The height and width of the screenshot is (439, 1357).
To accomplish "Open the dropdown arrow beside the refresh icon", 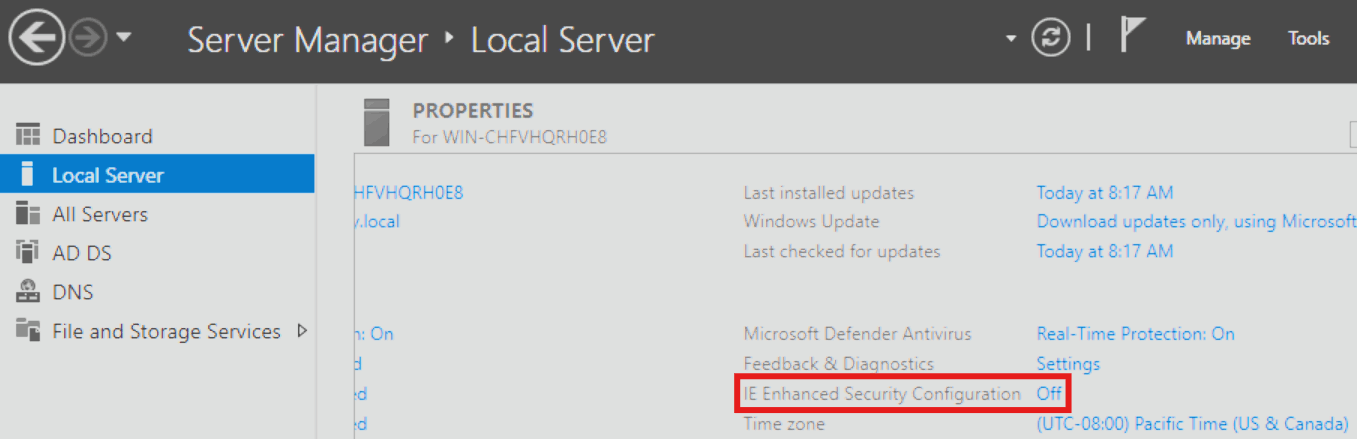I will (x=1012, y=39).
